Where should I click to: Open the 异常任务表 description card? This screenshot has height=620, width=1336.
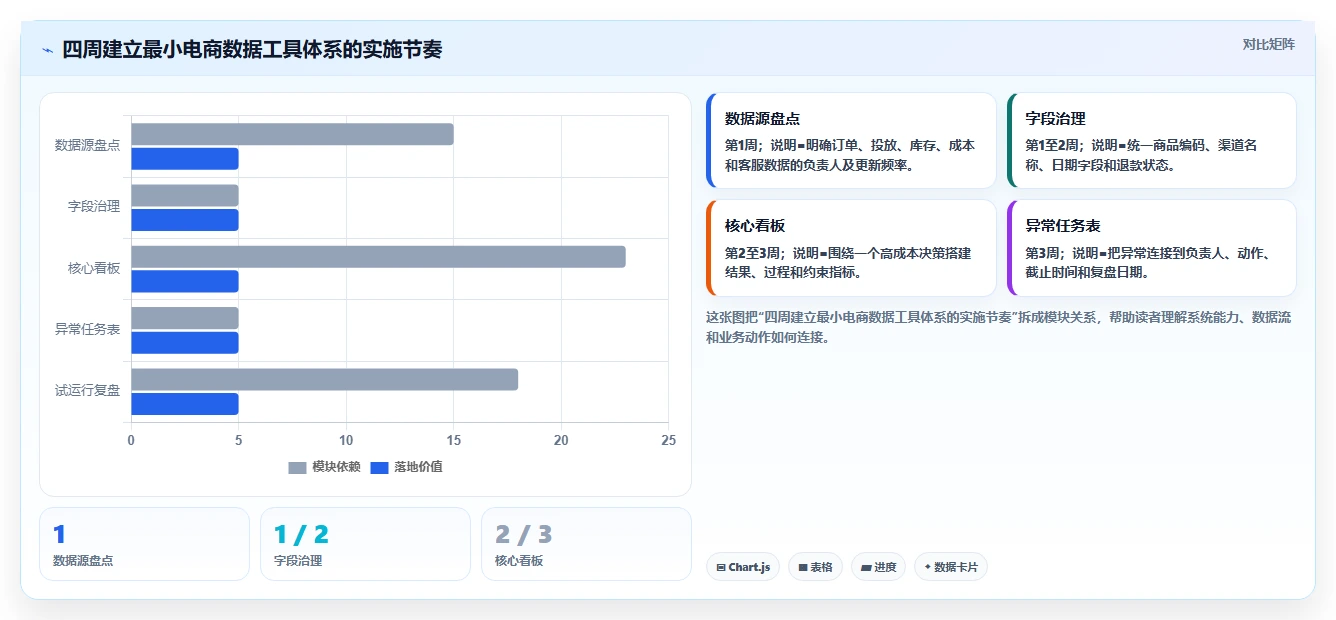[x=1152, y=248]
